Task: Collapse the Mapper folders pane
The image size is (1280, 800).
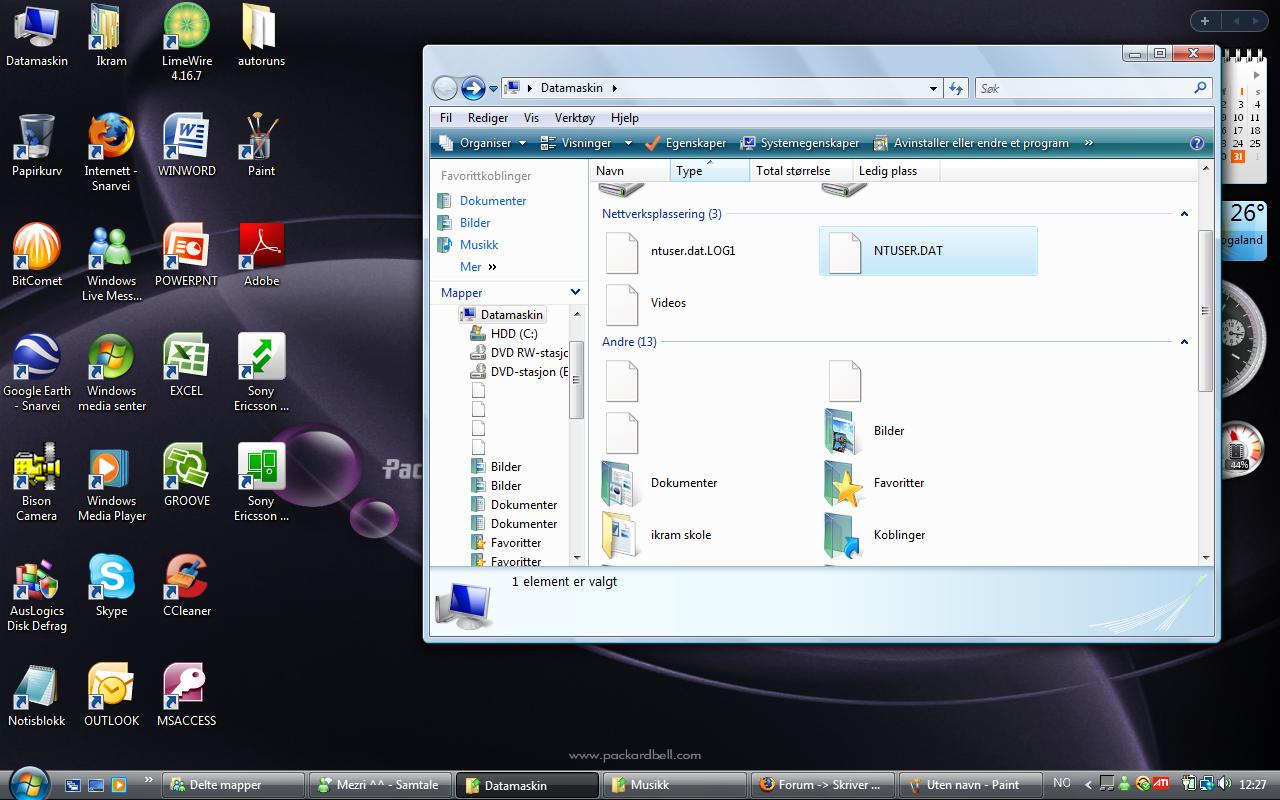Action: pos(575,292)
